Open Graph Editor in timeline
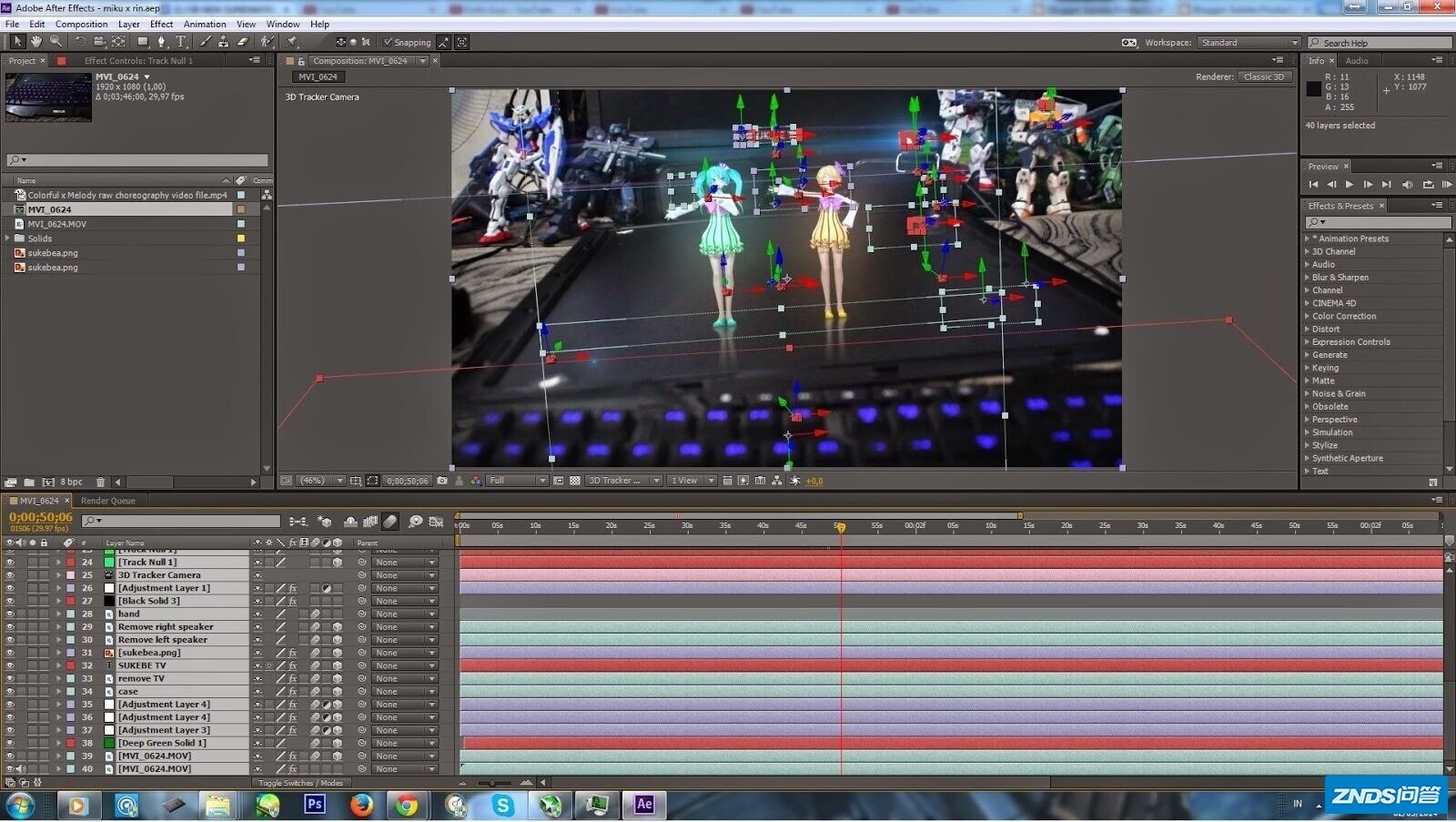 coord(436,522)
